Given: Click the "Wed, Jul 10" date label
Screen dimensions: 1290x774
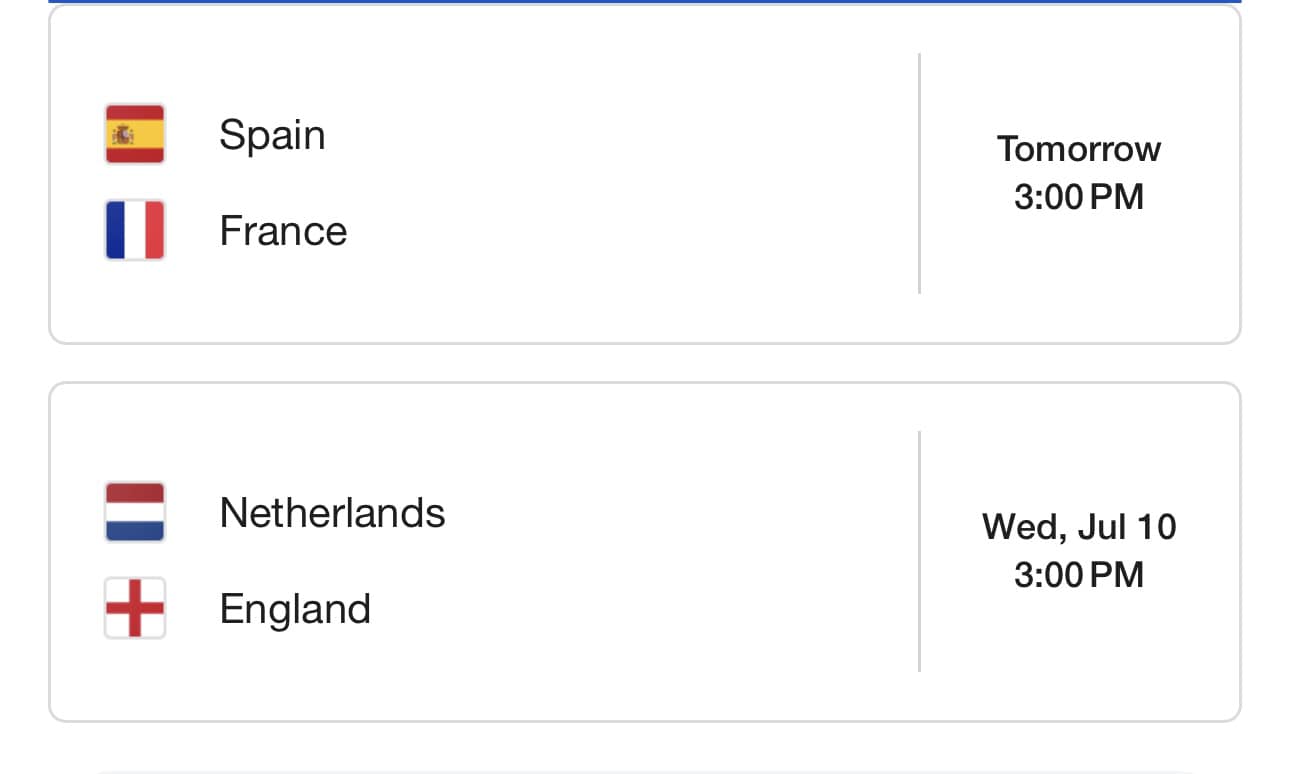Looking at the screenshot, I should pos(1079,527).
